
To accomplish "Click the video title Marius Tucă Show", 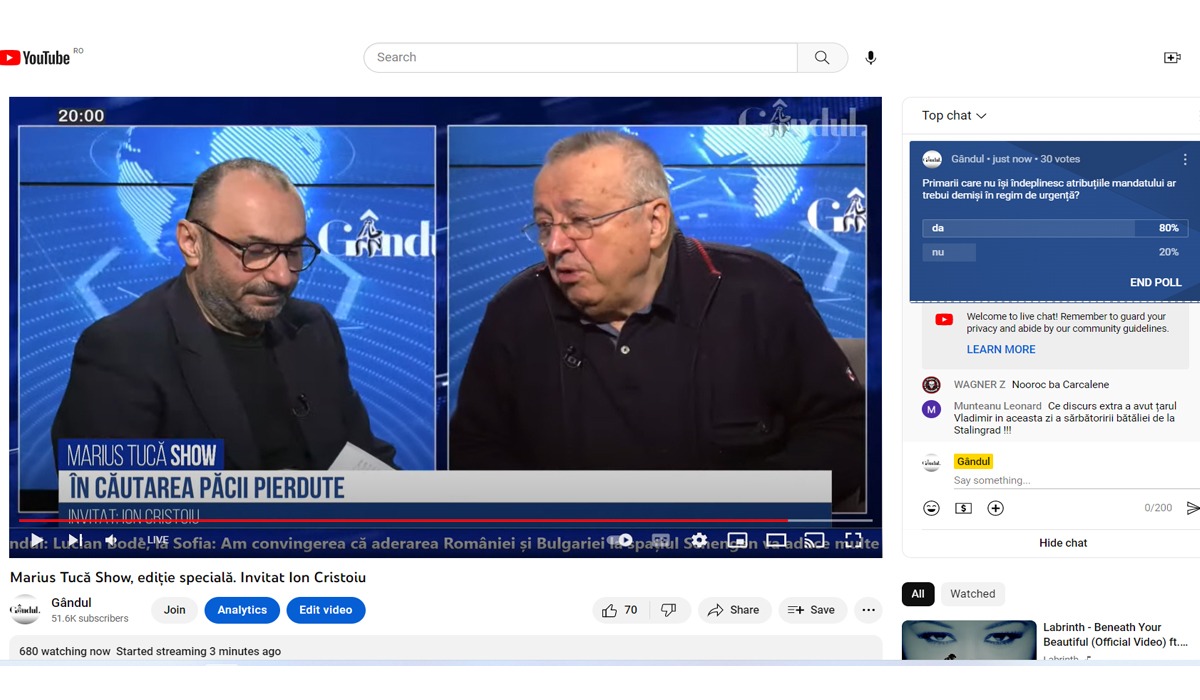I will 188,578.
